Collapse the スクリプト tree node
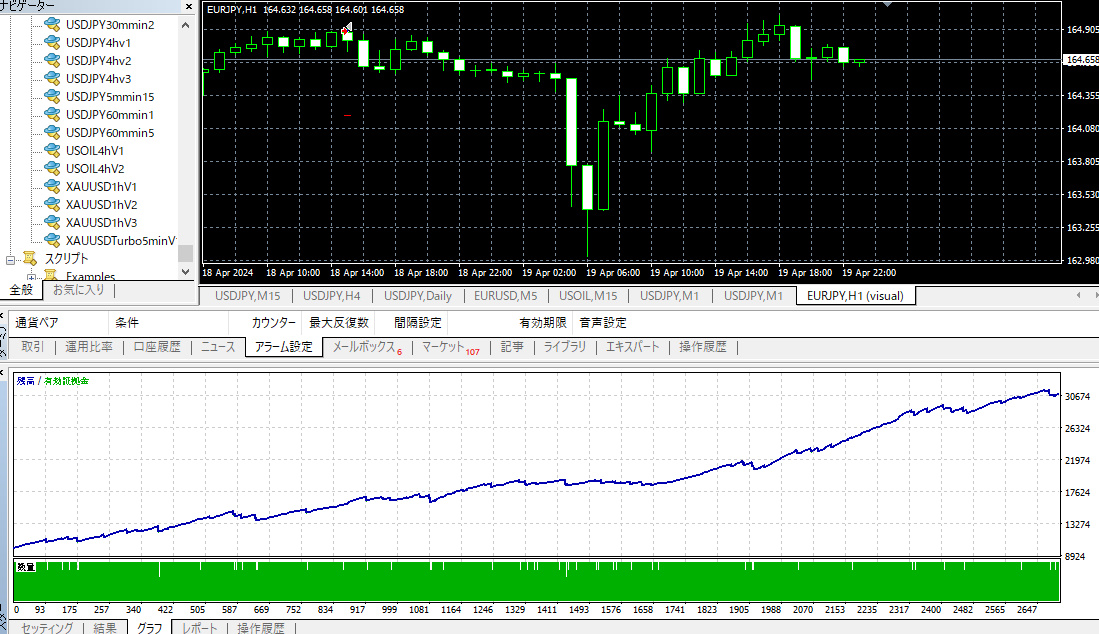 (11, 260)
